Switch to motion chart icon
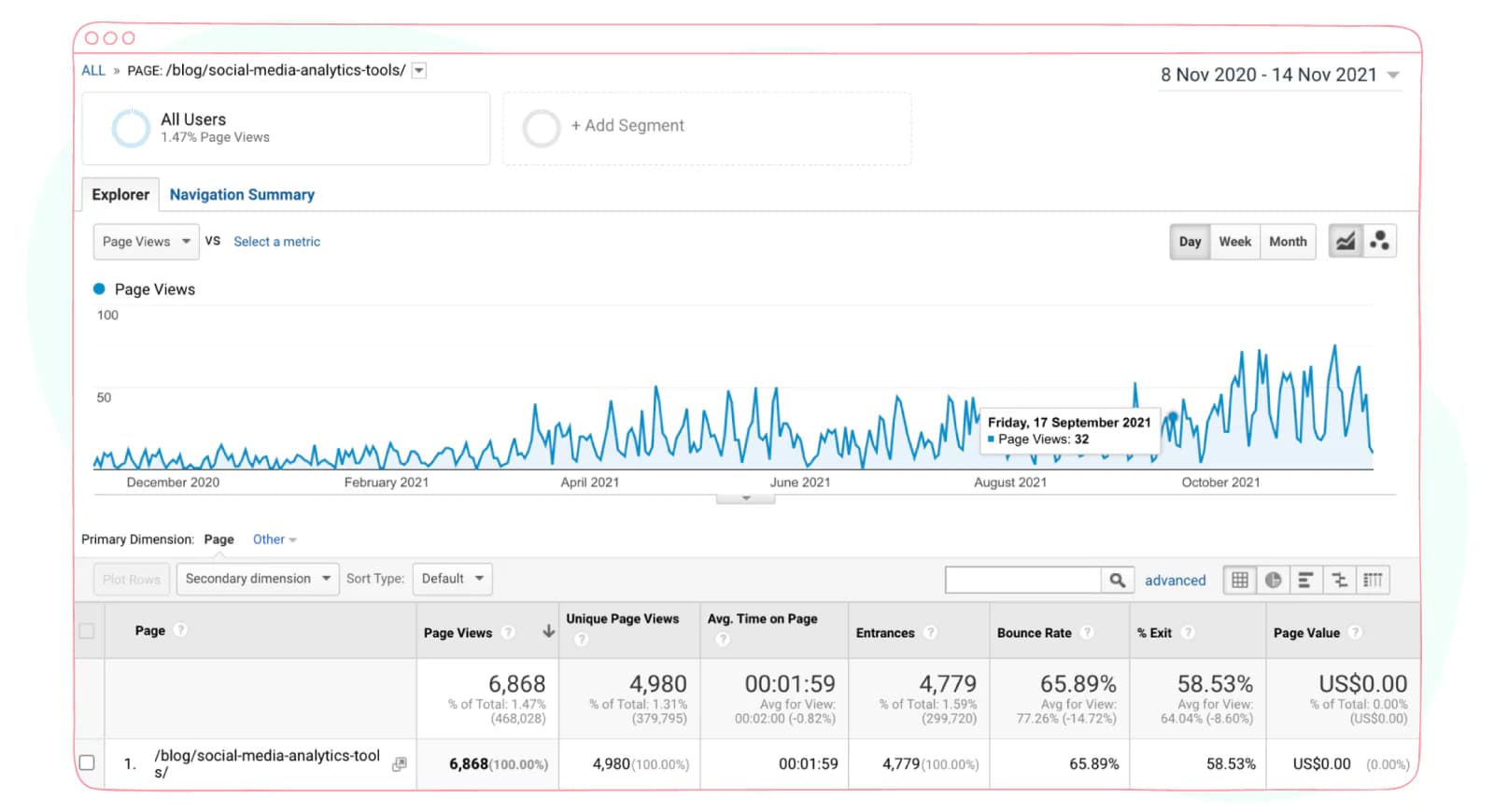Screen dimensions: 1494x812 1379,242
